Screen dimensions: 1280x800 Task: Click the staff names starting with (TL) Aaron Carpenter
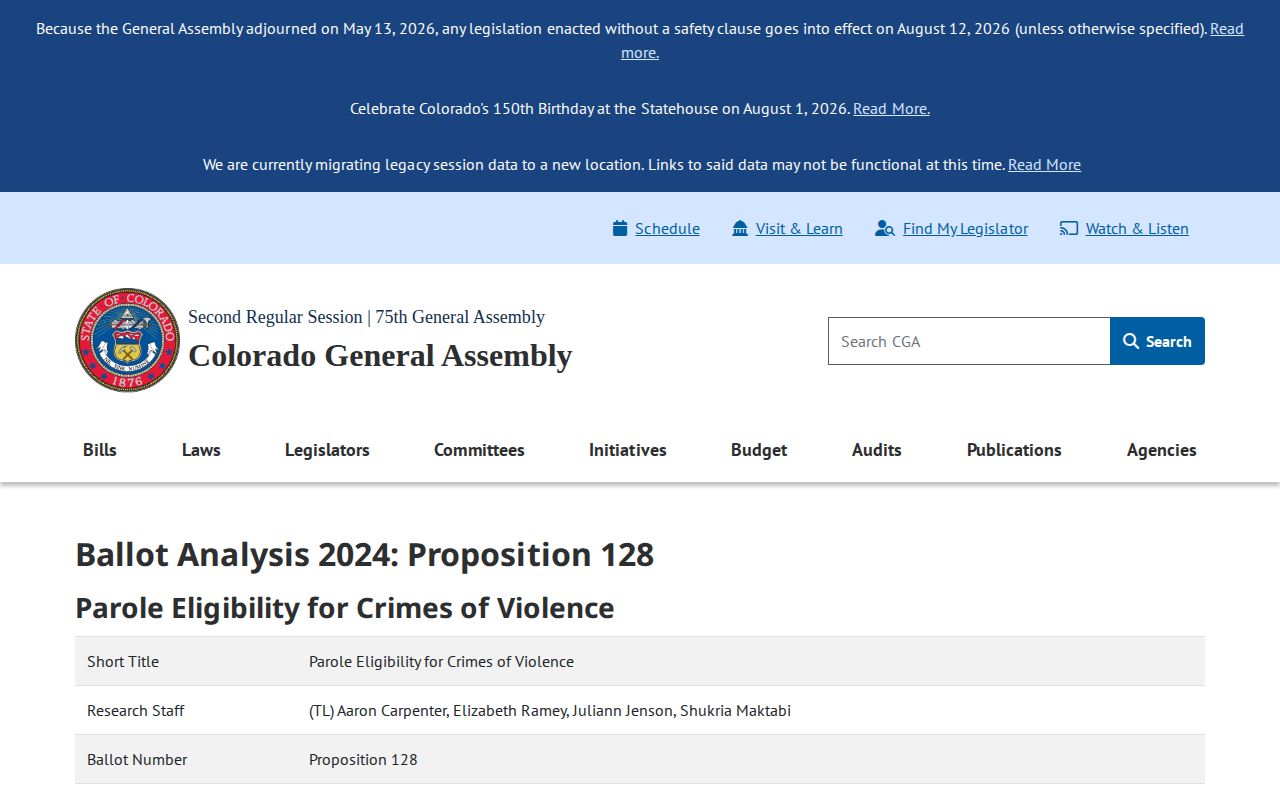click(550, 710)
